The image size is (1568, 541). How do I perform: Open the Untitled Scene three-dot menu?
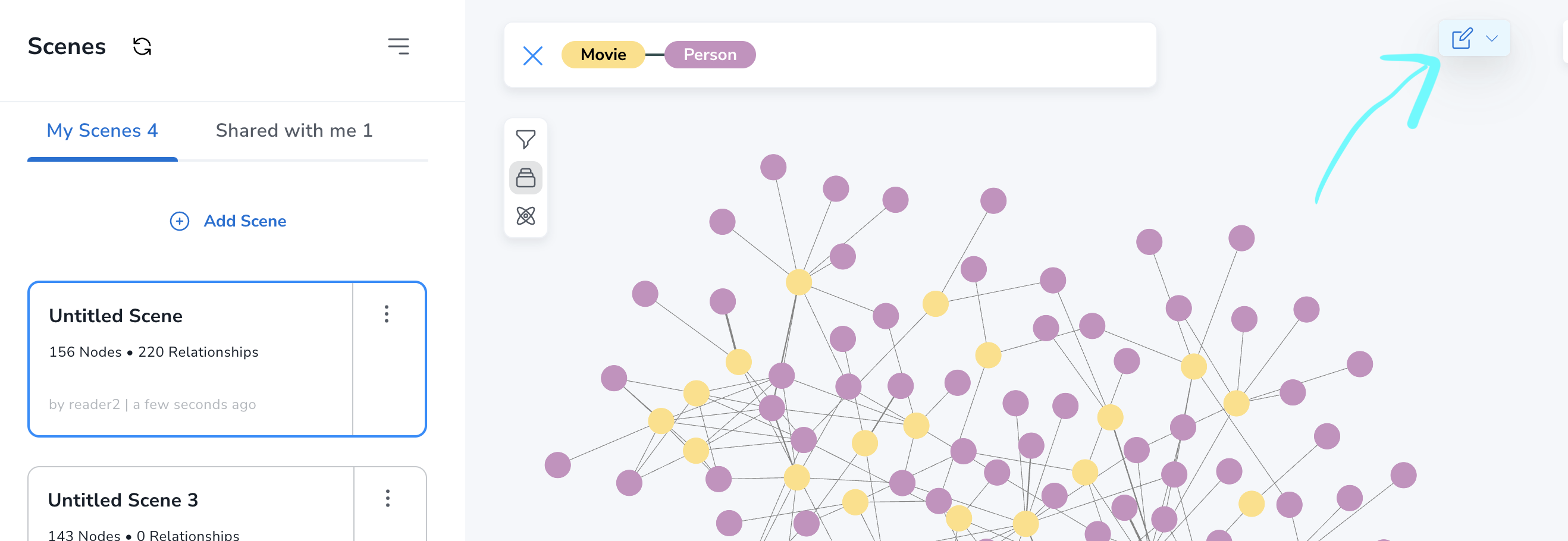coord(387,315)
